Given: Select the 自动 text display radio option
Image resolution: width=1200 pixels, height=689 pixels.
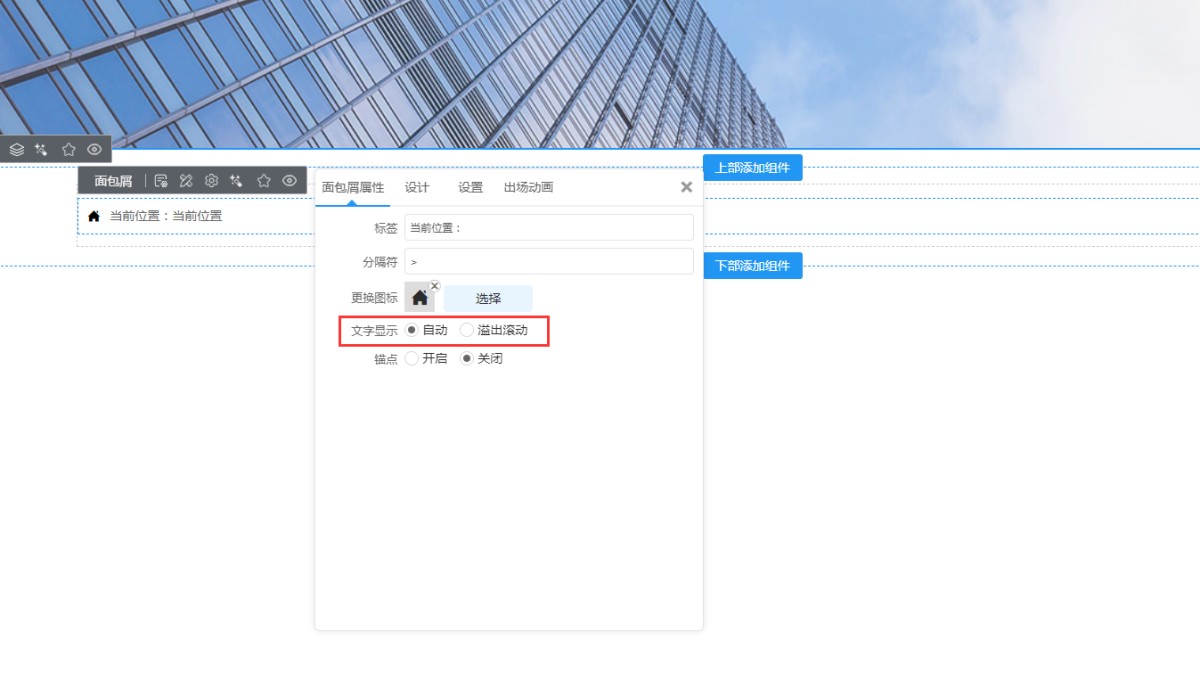Looking at the screenshot, I should coord(412,330).
